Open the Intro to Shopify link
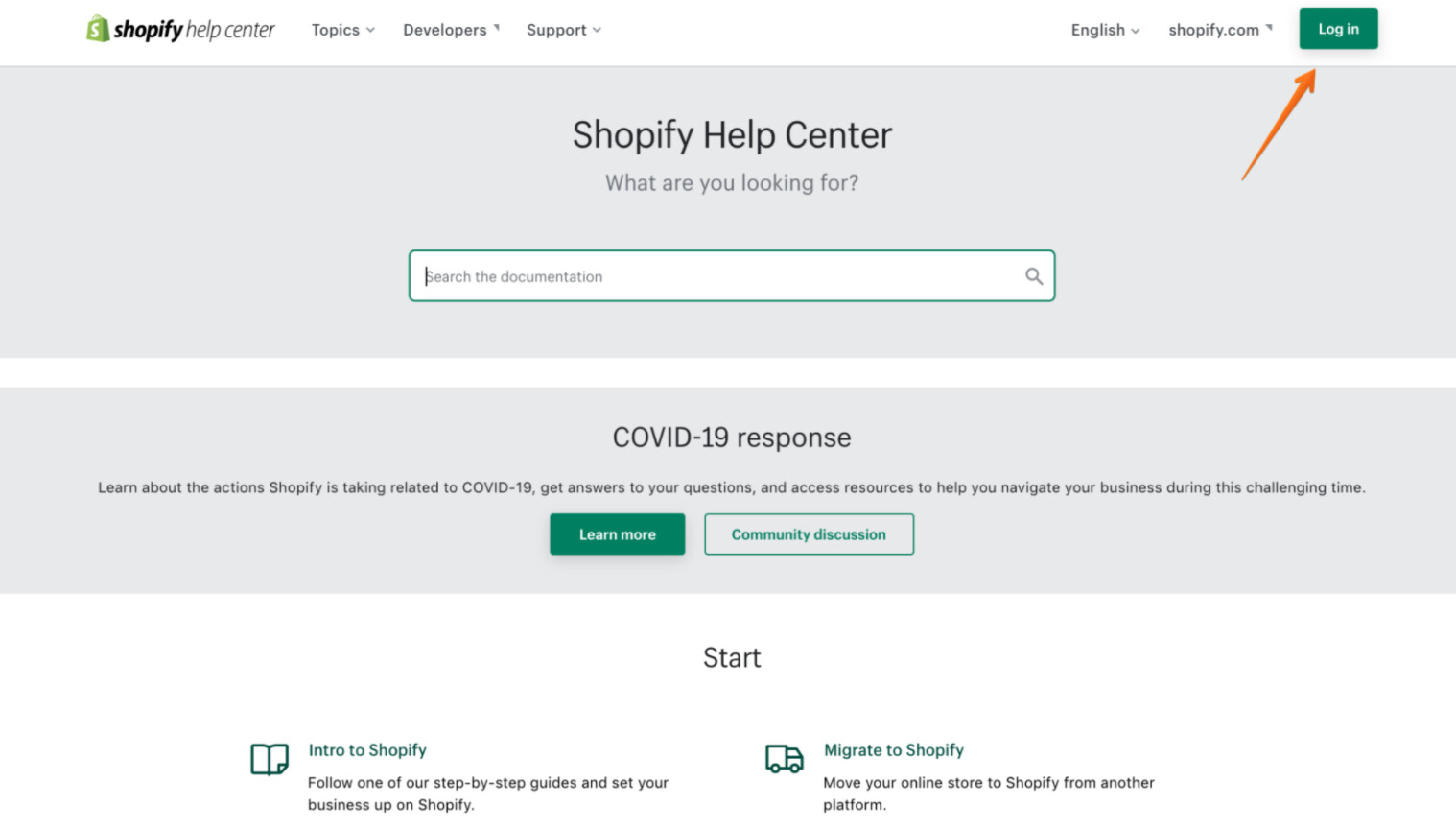This screenshot has height=829, width=1456. click(x=367, y=750)
